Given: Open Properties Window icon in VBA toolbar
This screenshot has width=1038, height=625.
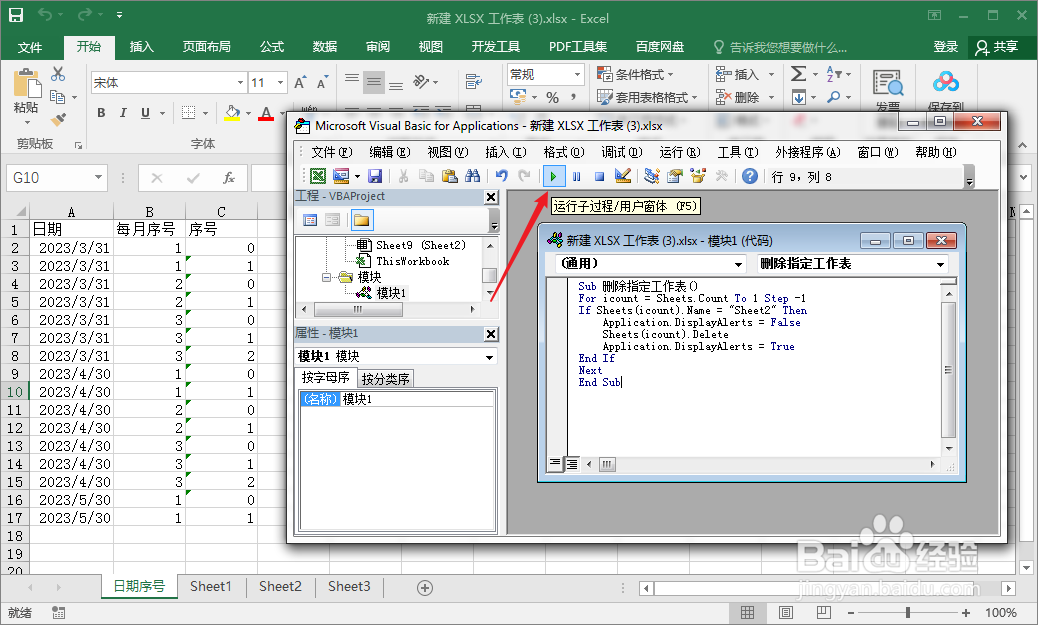Looking at the screenshot, I should (675, 176).
